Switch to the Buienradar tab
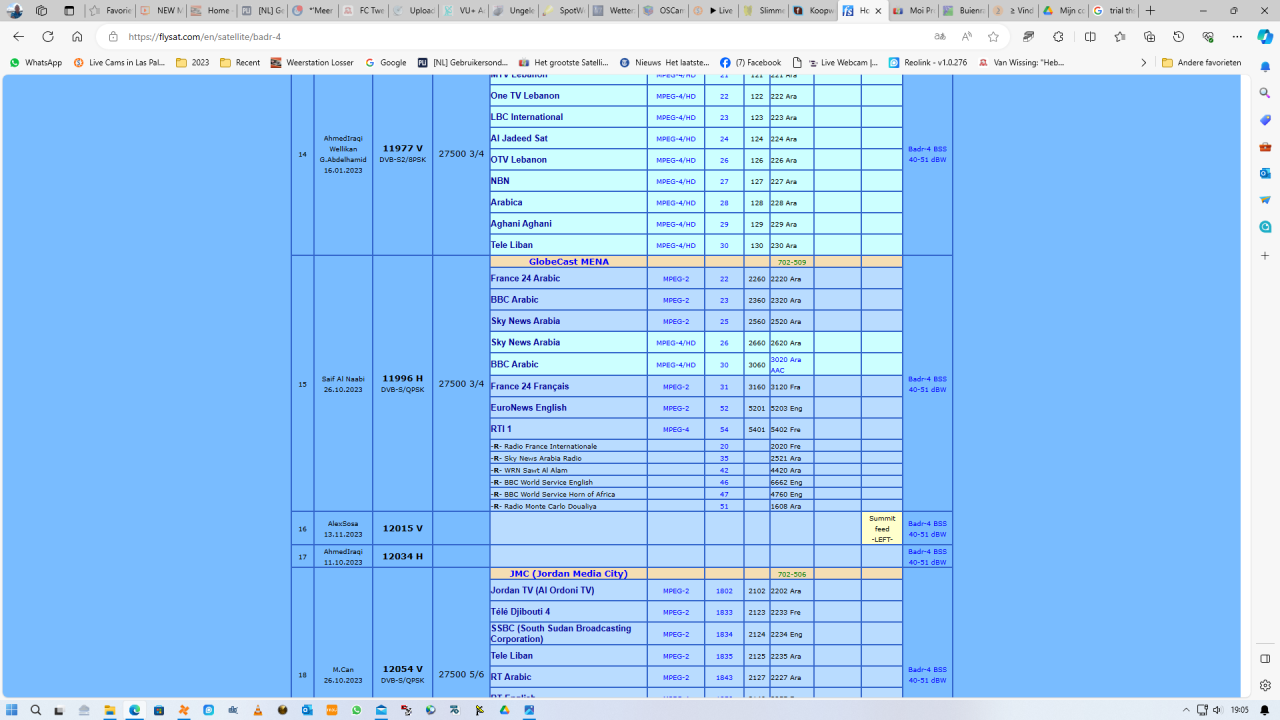Image resolution: width=1280 pixels, height=720 pixels. (963, 11)
